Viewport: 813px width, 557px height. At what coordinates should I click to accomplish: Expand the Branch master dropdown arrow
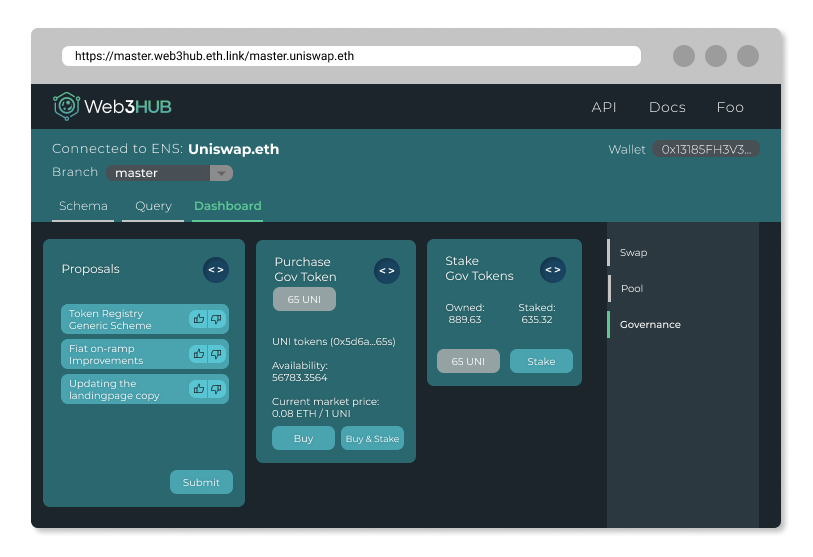[x=221, y=173]
